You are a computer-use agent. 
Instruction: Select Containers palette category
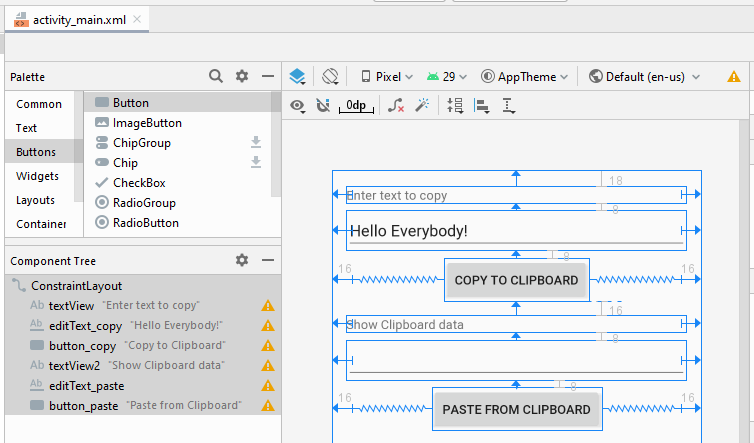(x=41, y=224)
